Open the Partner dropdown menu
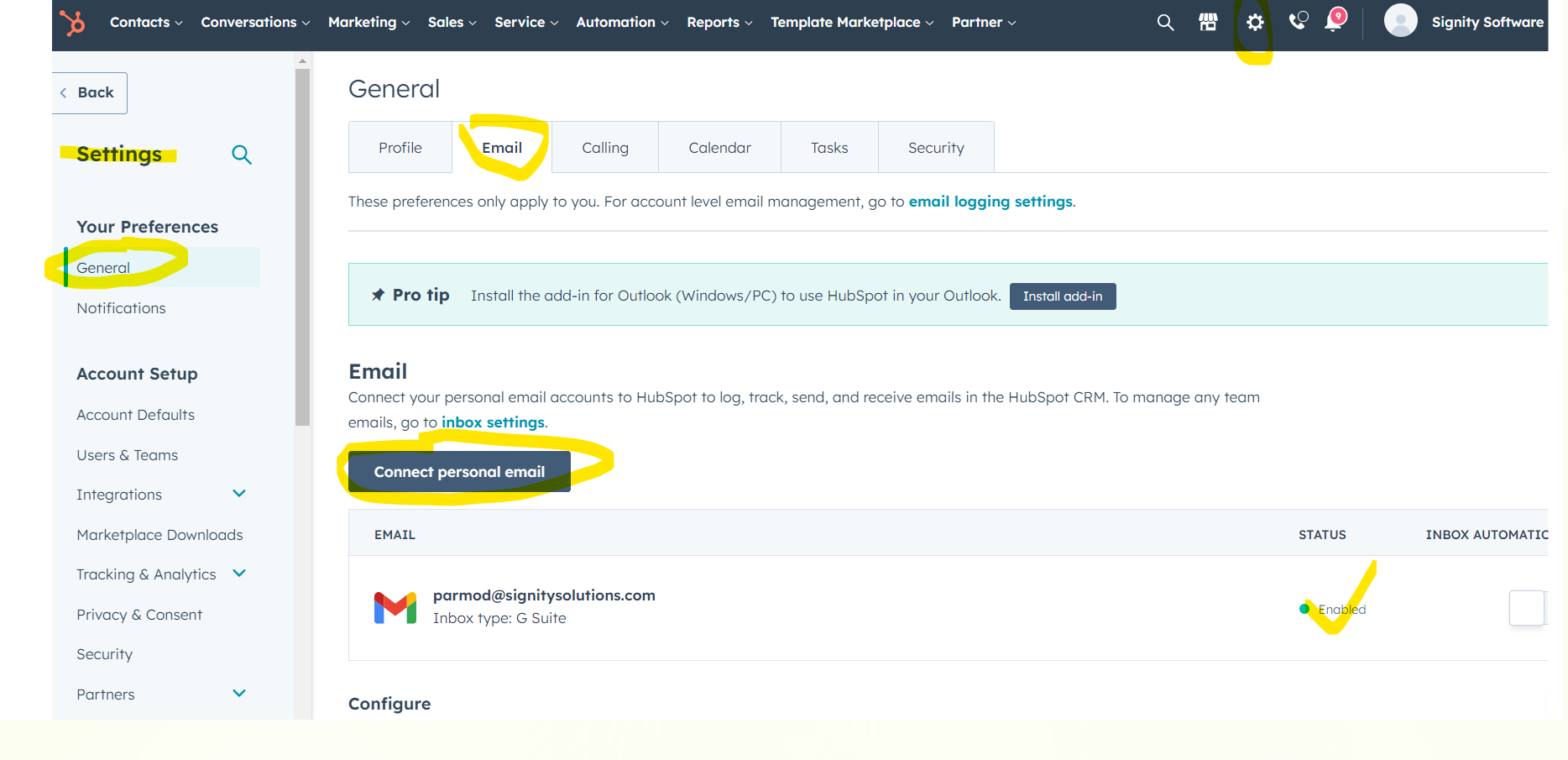The image size is (1568, 760). 984,23
